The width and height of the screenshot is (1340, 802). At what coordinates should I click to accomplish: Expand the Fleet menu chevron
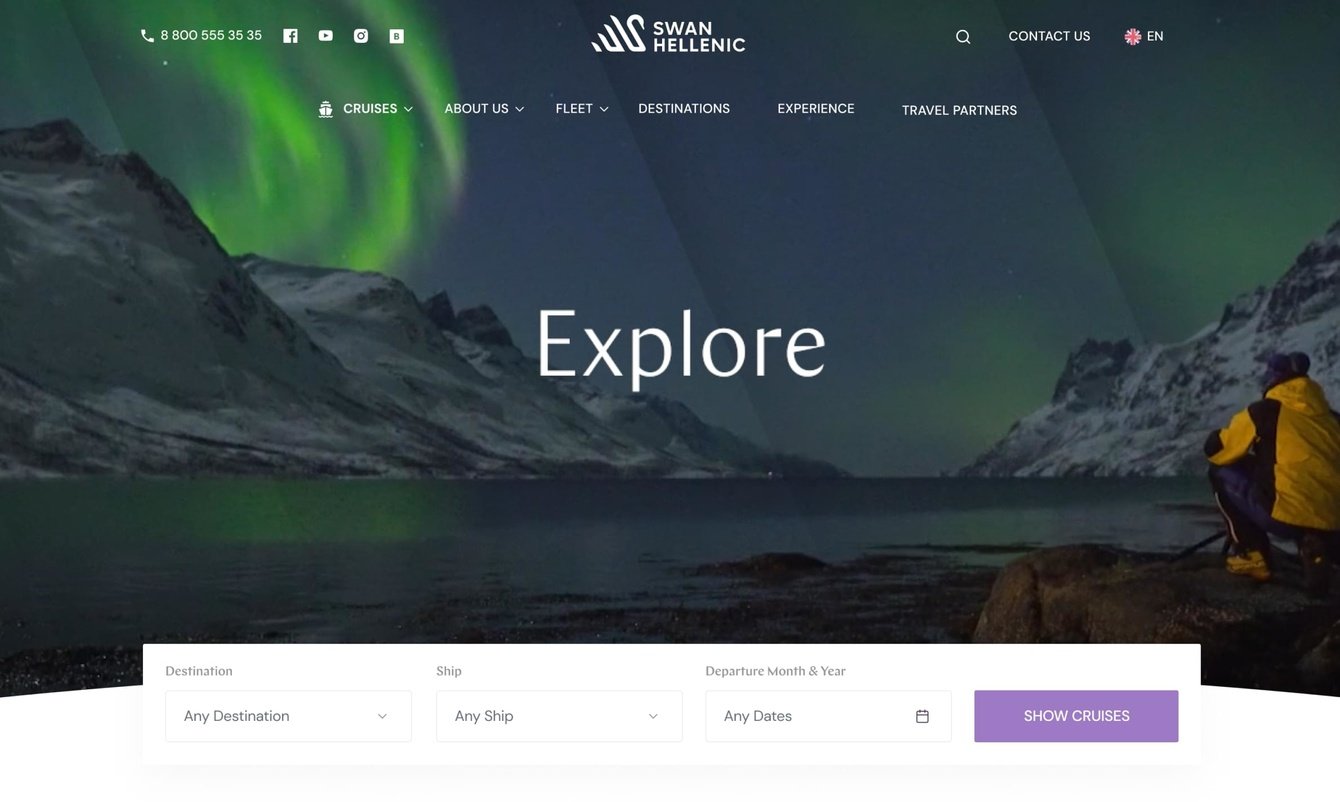pos(604,109)
